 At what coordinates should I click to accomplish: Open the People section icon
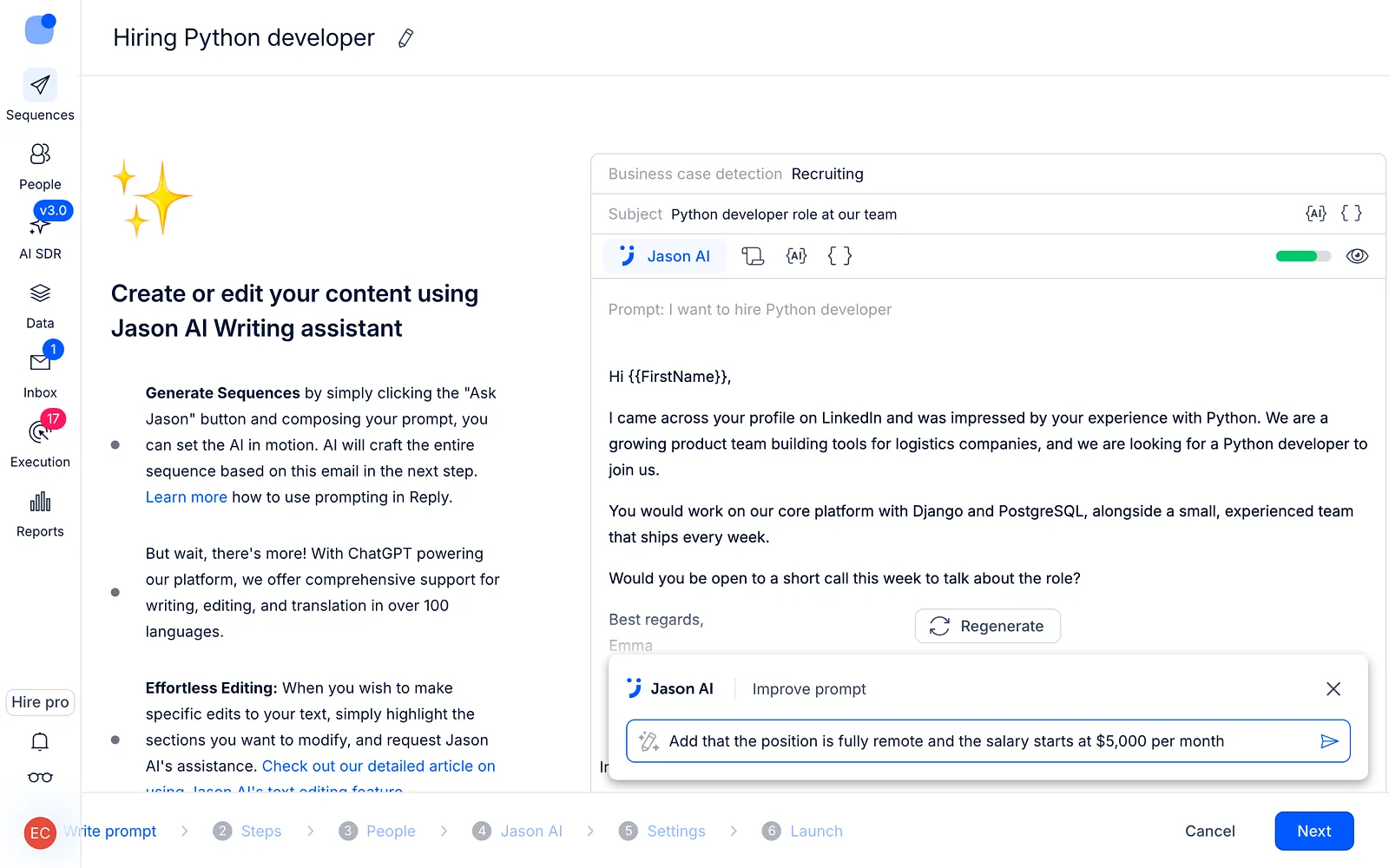[40, 155]
